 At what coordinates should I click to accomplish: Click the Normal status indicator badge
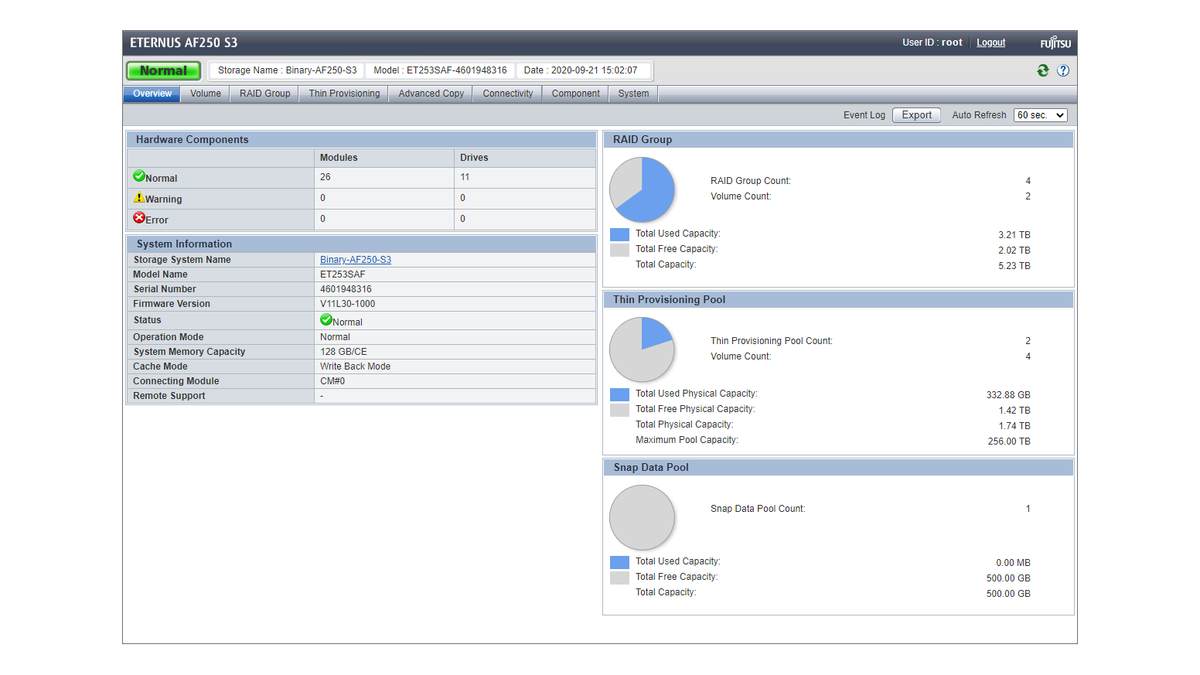(x=163, y=70)
